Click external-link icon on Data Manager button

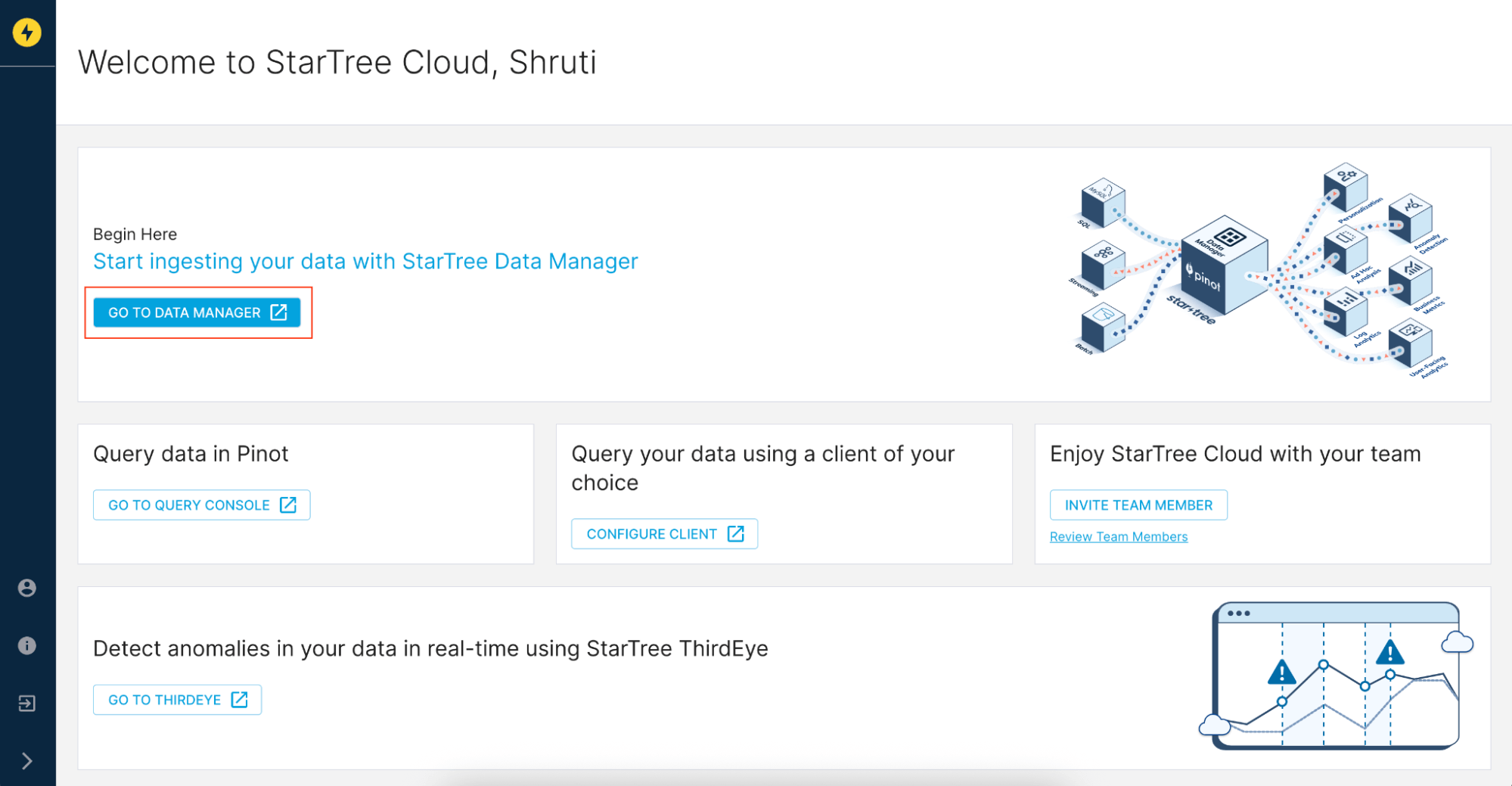279,312
